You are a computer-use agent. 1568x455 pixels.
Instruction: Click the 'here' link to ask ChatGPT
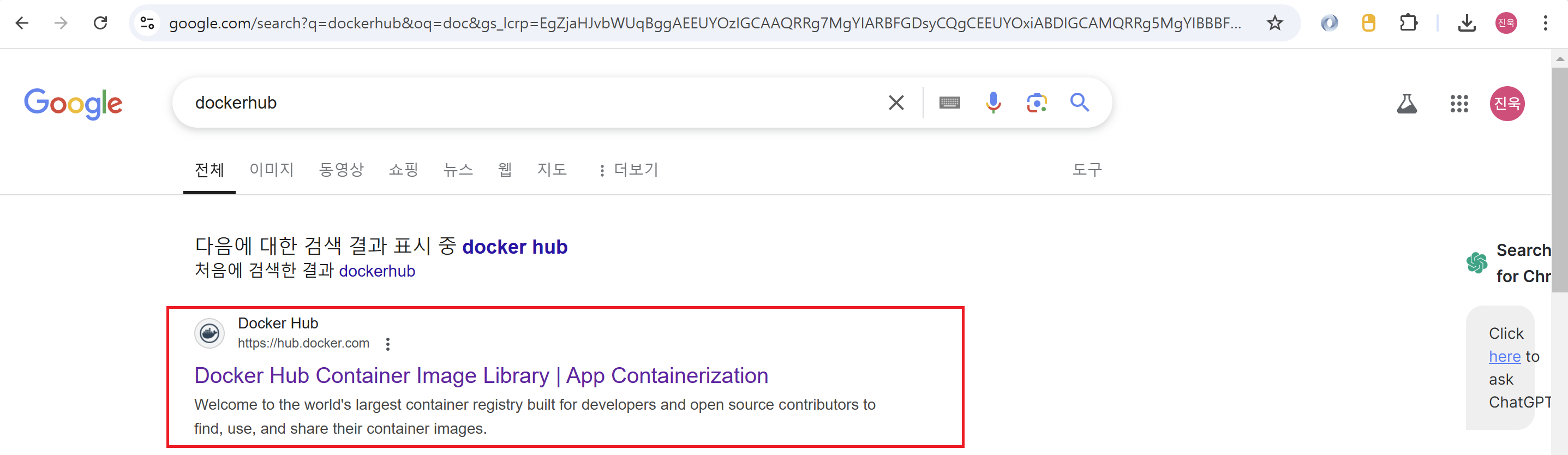point(1505,356)
